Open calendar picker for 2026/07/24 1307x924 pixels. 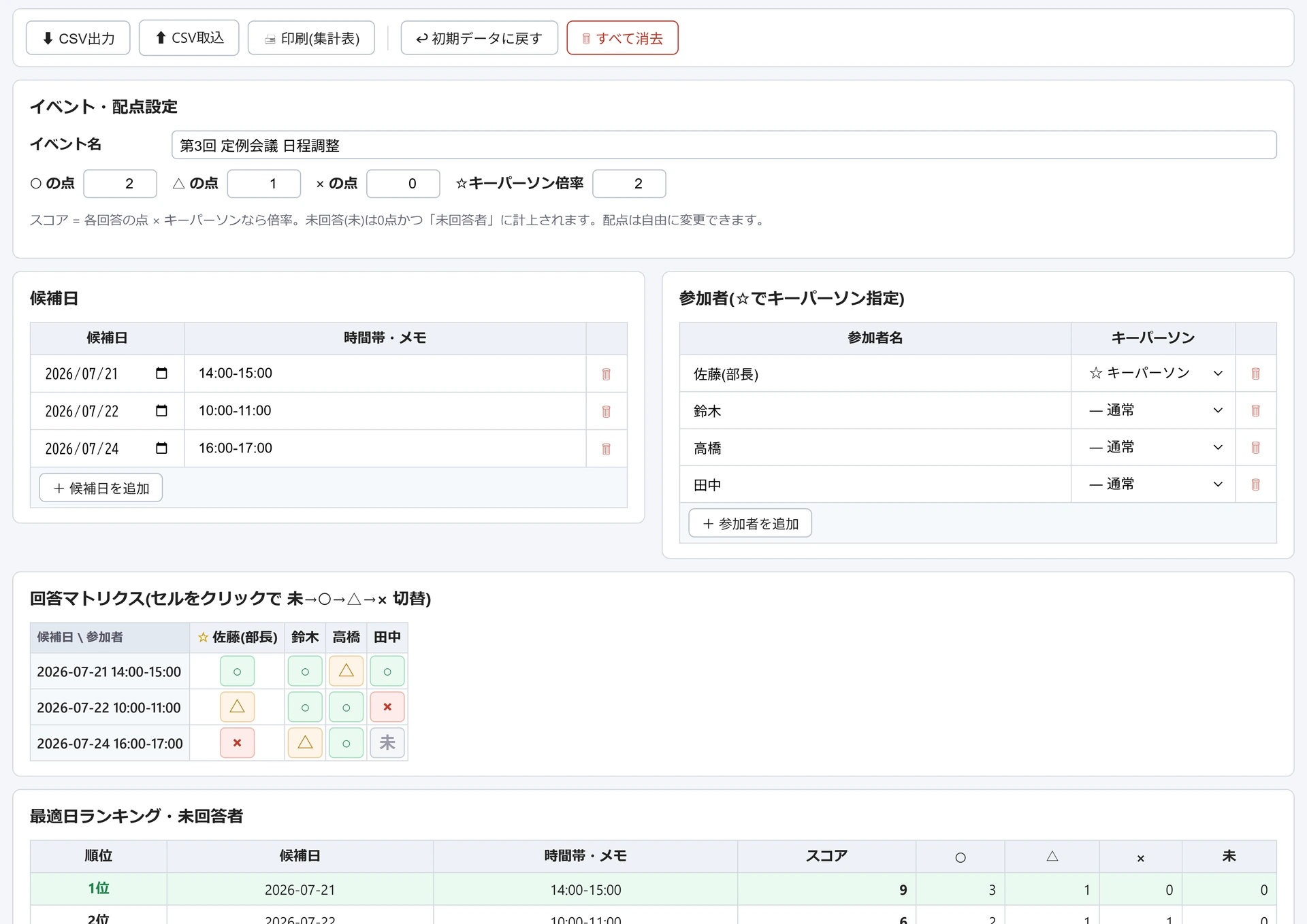pos(161,448)
